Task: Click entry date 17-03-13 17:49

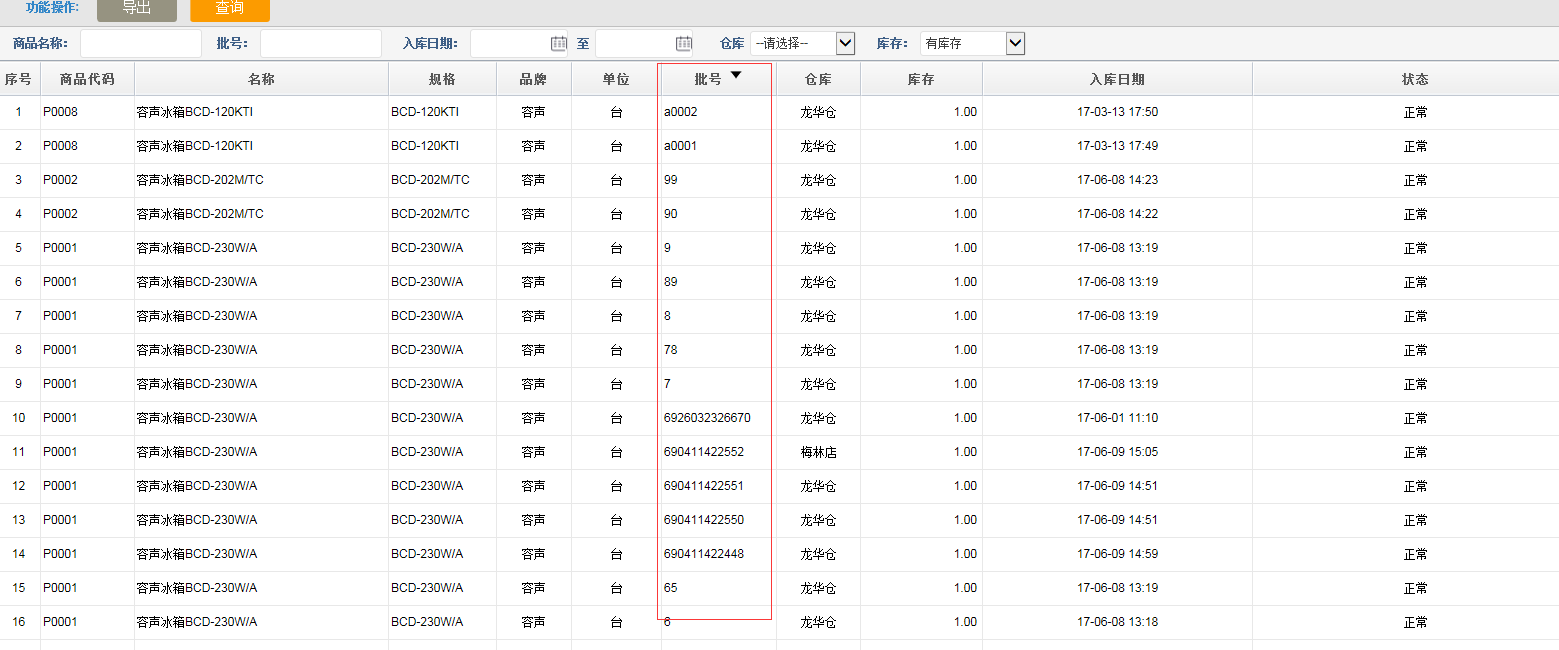Action: coord(1117,146)
